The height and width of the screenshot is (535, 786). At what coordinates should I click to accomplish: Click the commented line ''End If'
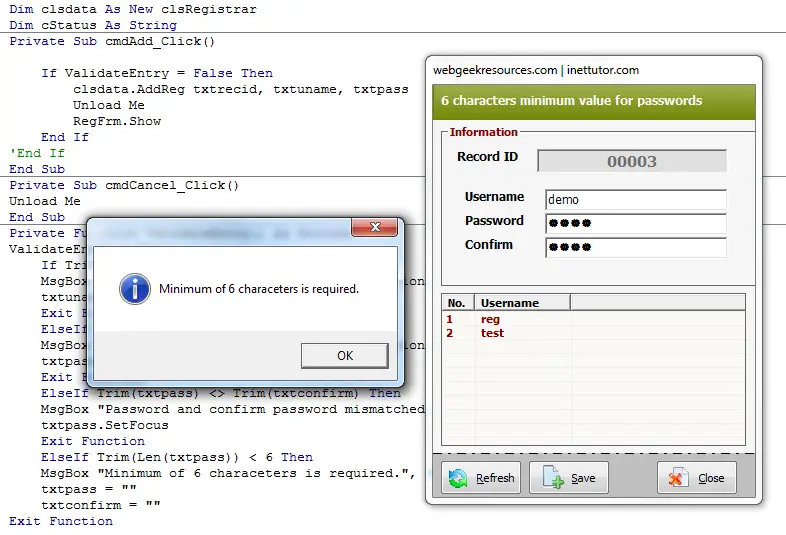coord(37,153)
